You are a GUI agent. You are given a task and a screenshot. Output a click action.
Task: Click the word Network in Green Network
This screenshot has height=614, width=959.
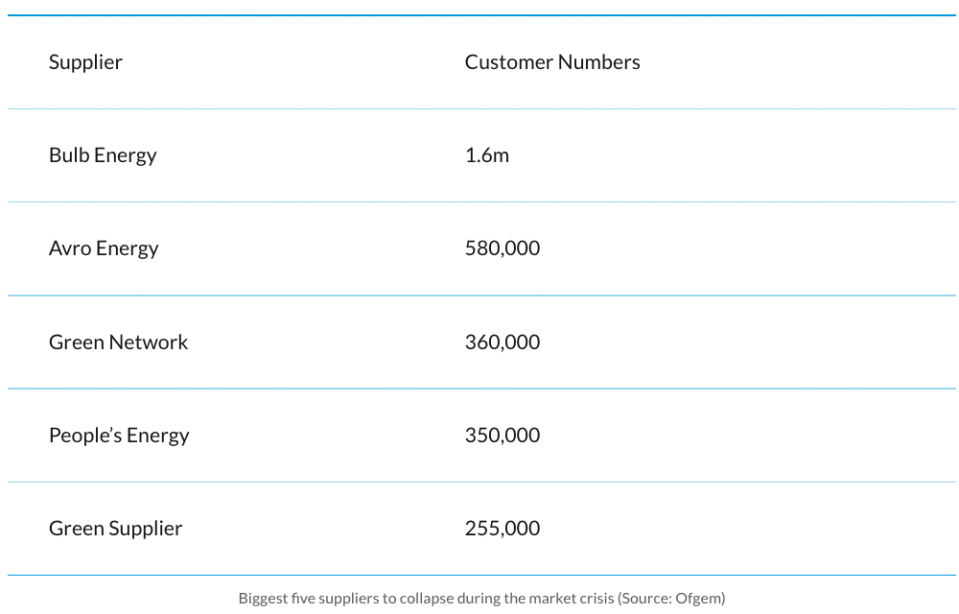point(148,342)
